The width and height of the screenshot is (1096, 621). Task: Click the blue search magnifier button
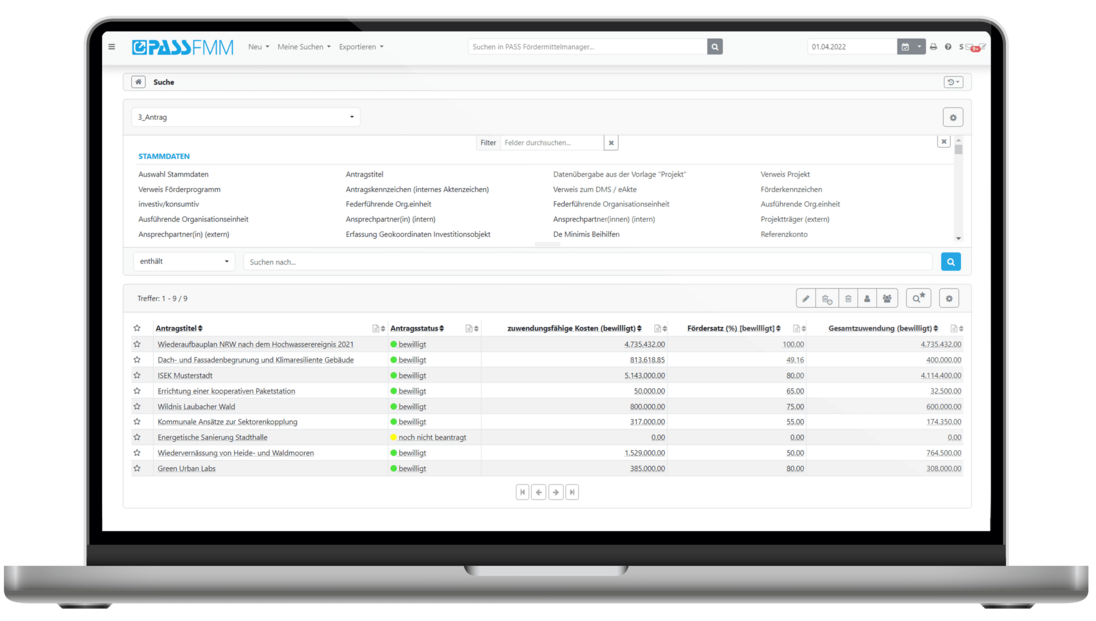click(x=951, y=262)
